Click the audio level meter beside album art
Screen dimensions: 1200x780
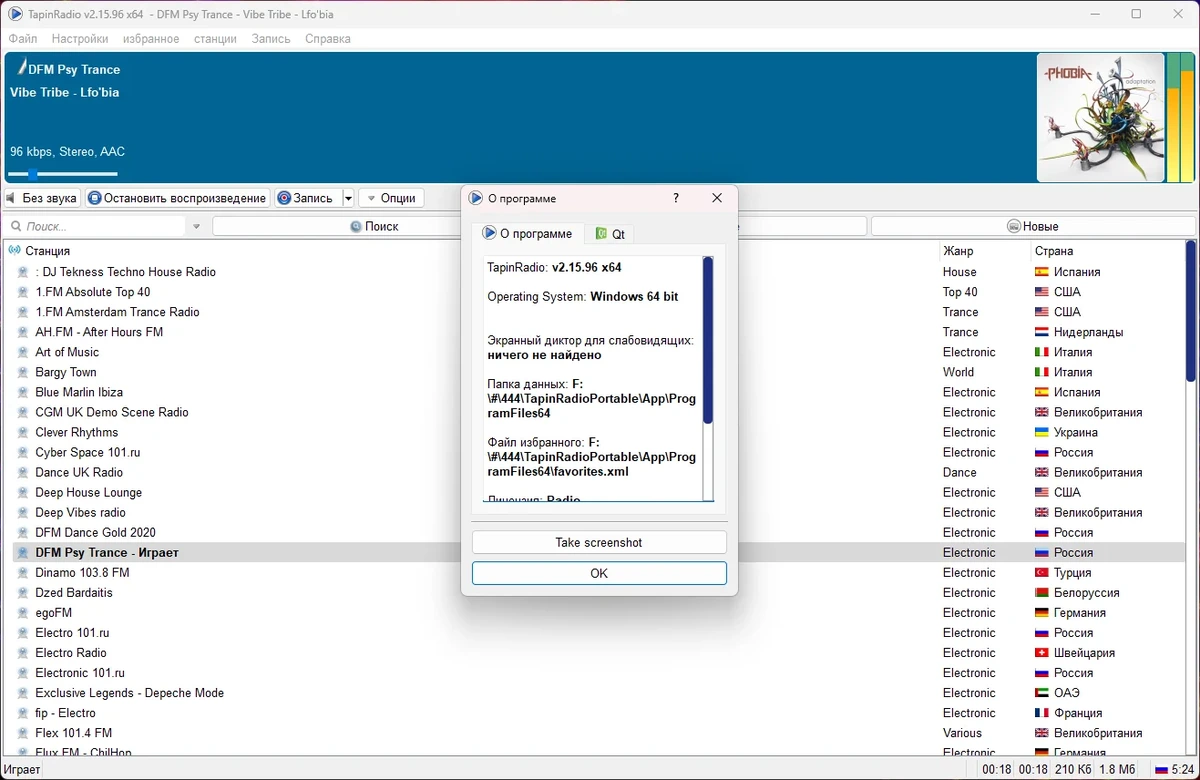tap(1181, 118)
